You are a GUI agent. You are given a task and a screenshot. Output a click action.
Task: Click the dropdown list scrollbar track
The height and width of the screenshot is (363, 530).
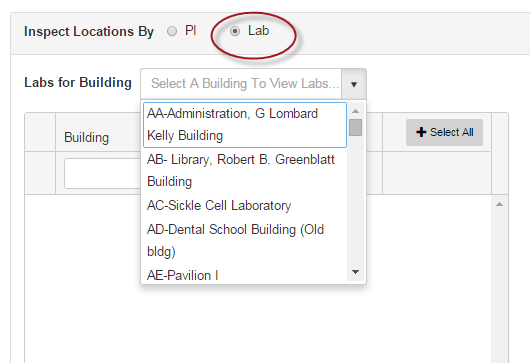(355, 201)
